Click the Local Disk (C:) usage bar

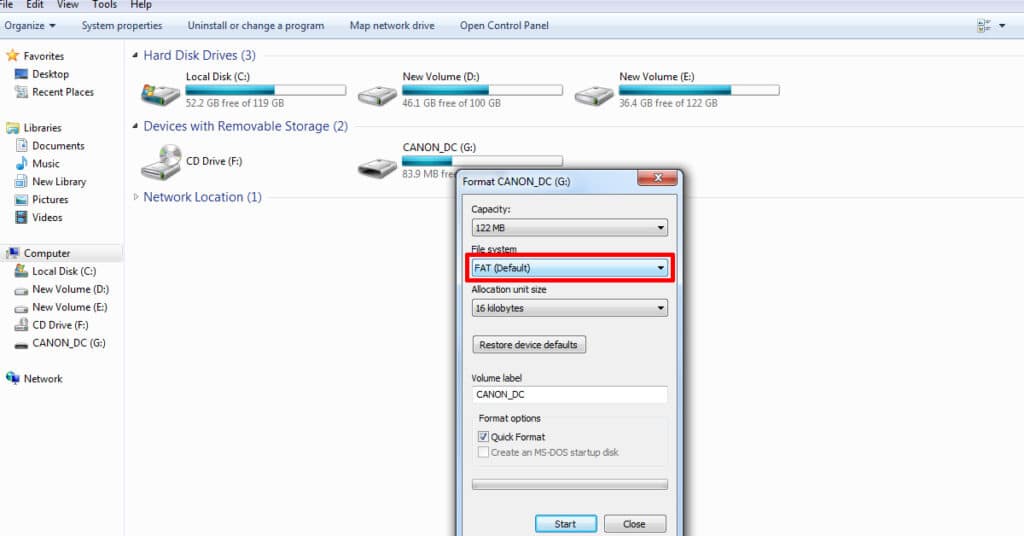pyautogui.click(x=266, y=90)
